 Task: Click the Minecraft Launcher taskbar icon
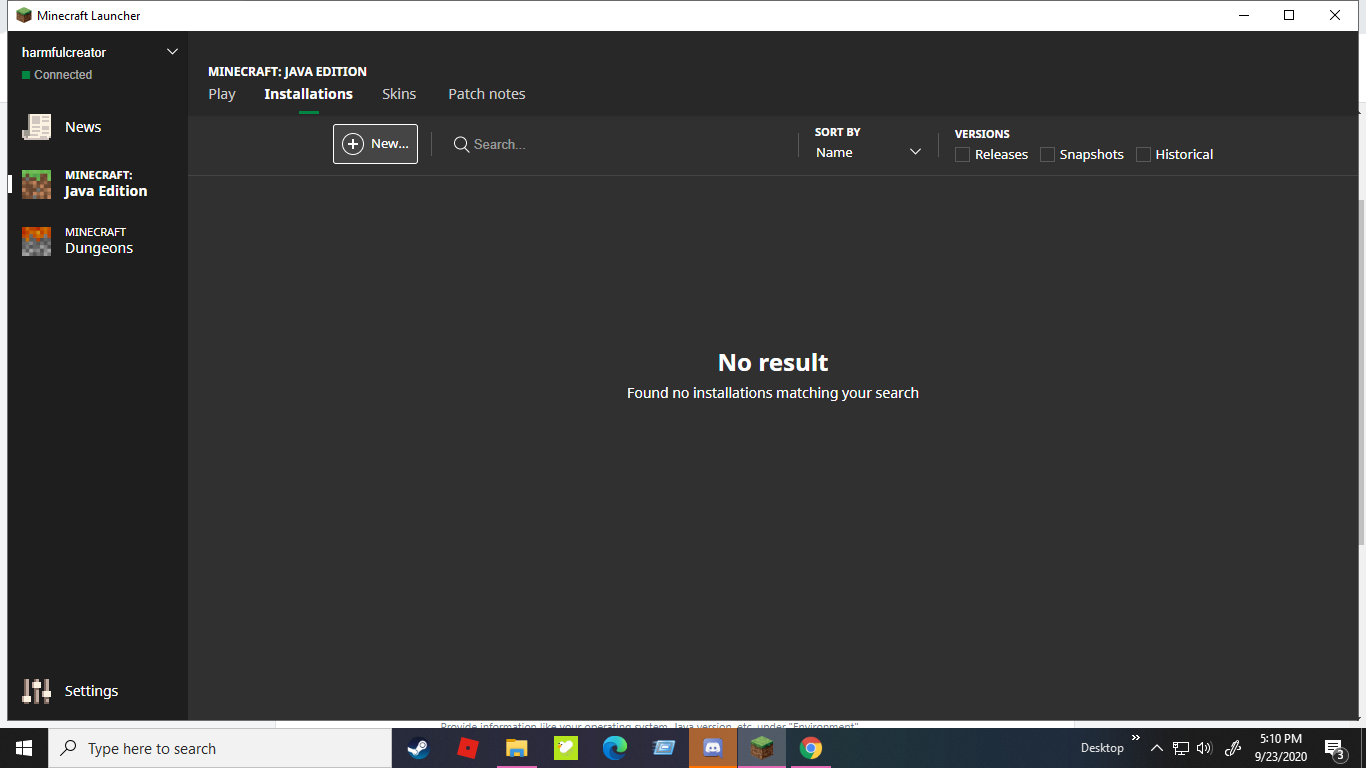[762, 748]
